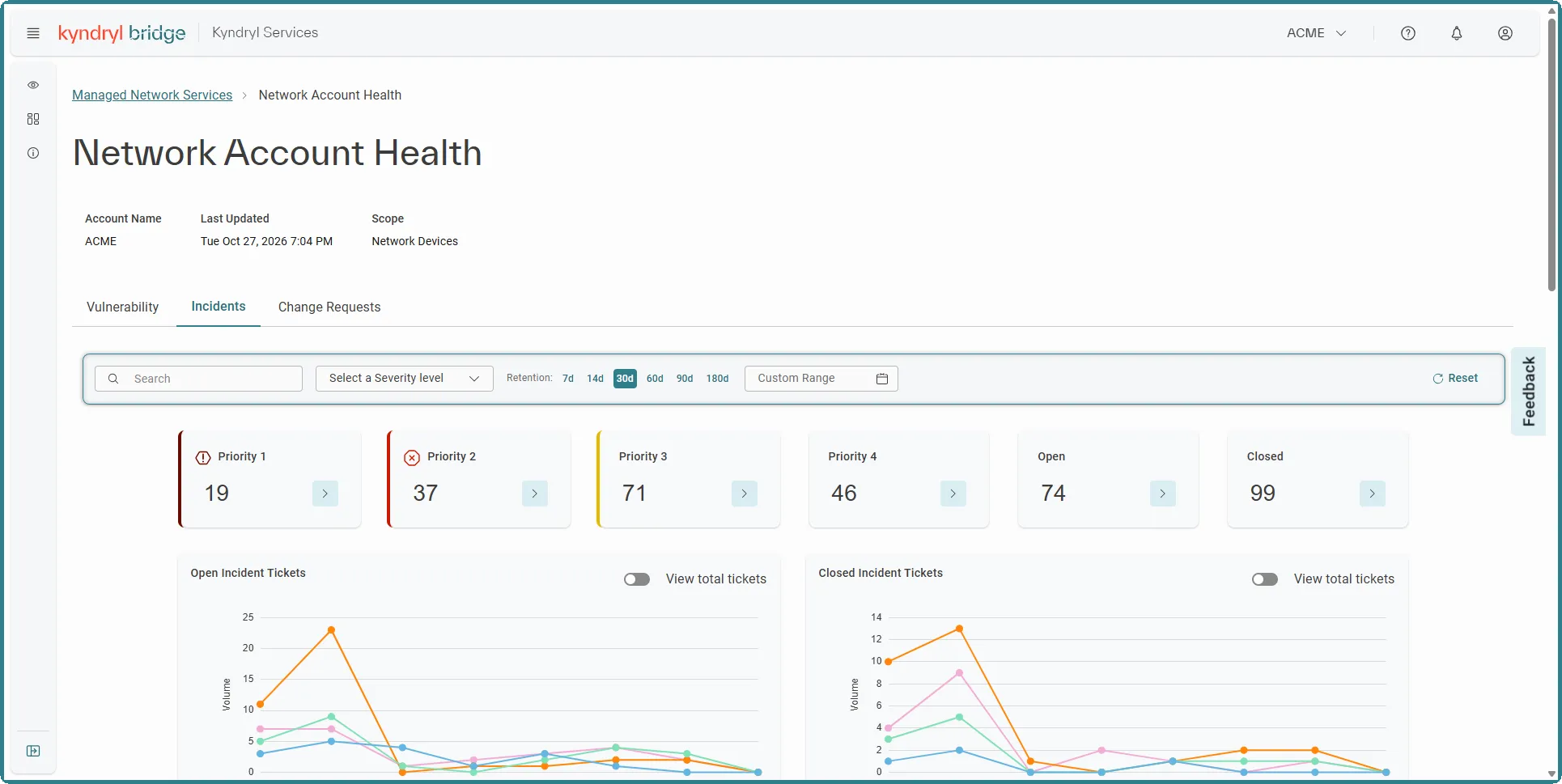Open the notifications bell
This screenshot has width=1562, height=784.
pyautogui.click(x=1457, y=33)
